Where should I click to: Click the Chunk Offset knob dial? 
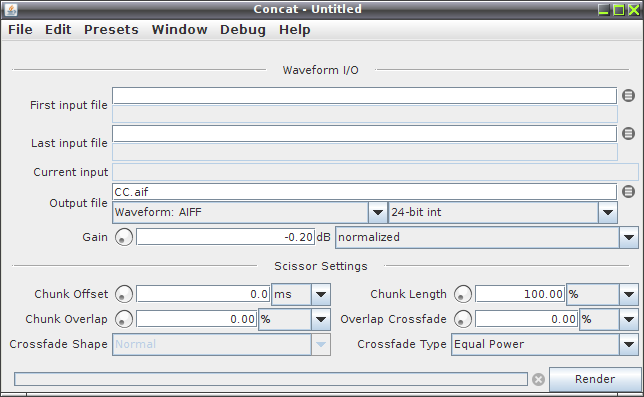(124, 294)
